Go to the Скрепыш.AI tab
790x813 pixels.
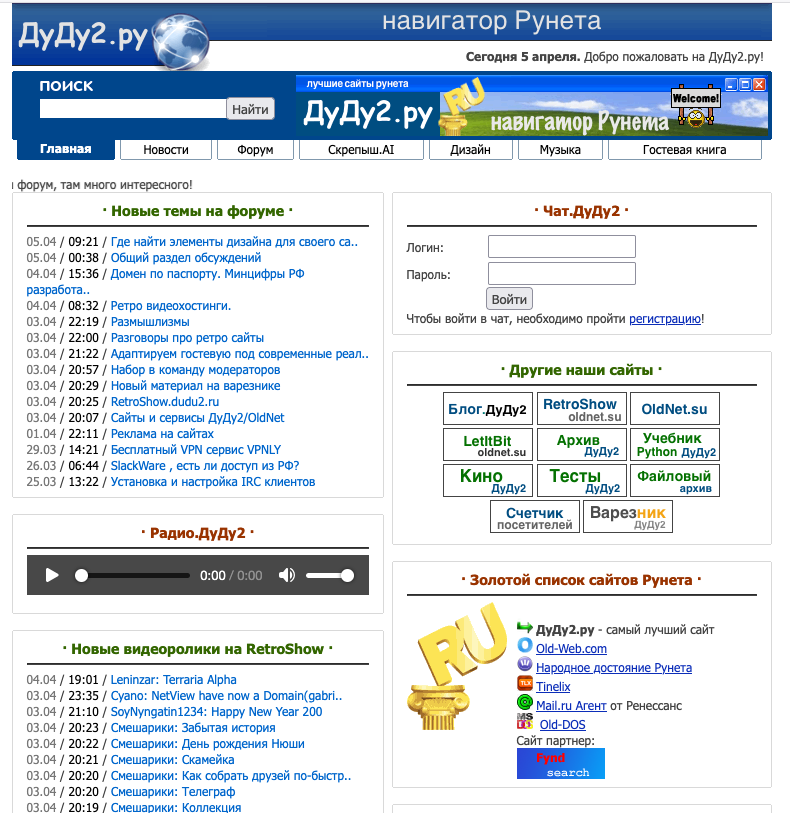(361, 150)
